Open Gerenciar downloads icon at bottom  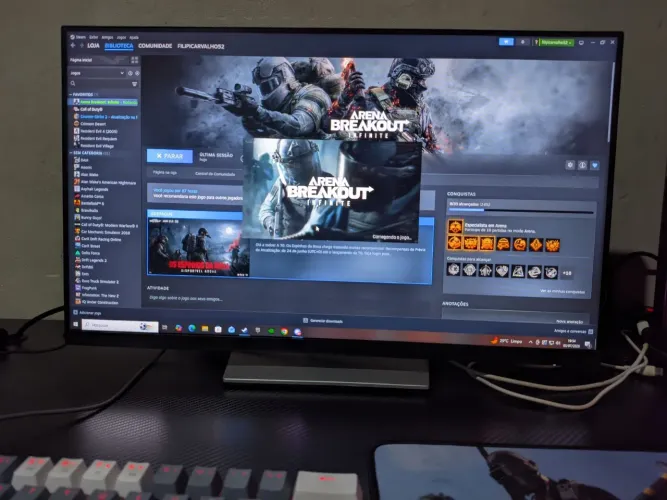[x=305, y=320]
